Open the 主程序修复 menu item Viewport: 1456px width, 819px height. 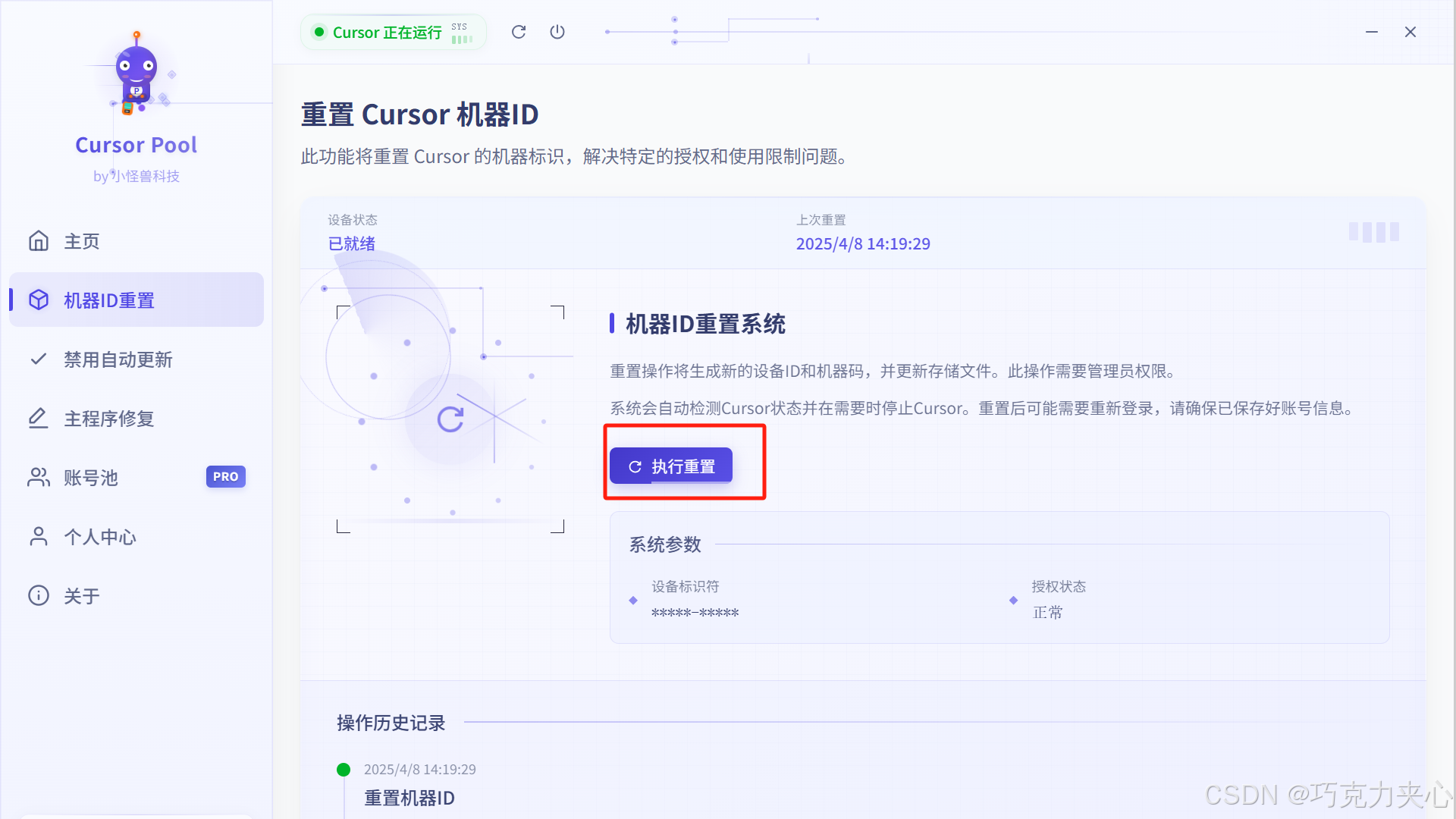click(109, 419)
